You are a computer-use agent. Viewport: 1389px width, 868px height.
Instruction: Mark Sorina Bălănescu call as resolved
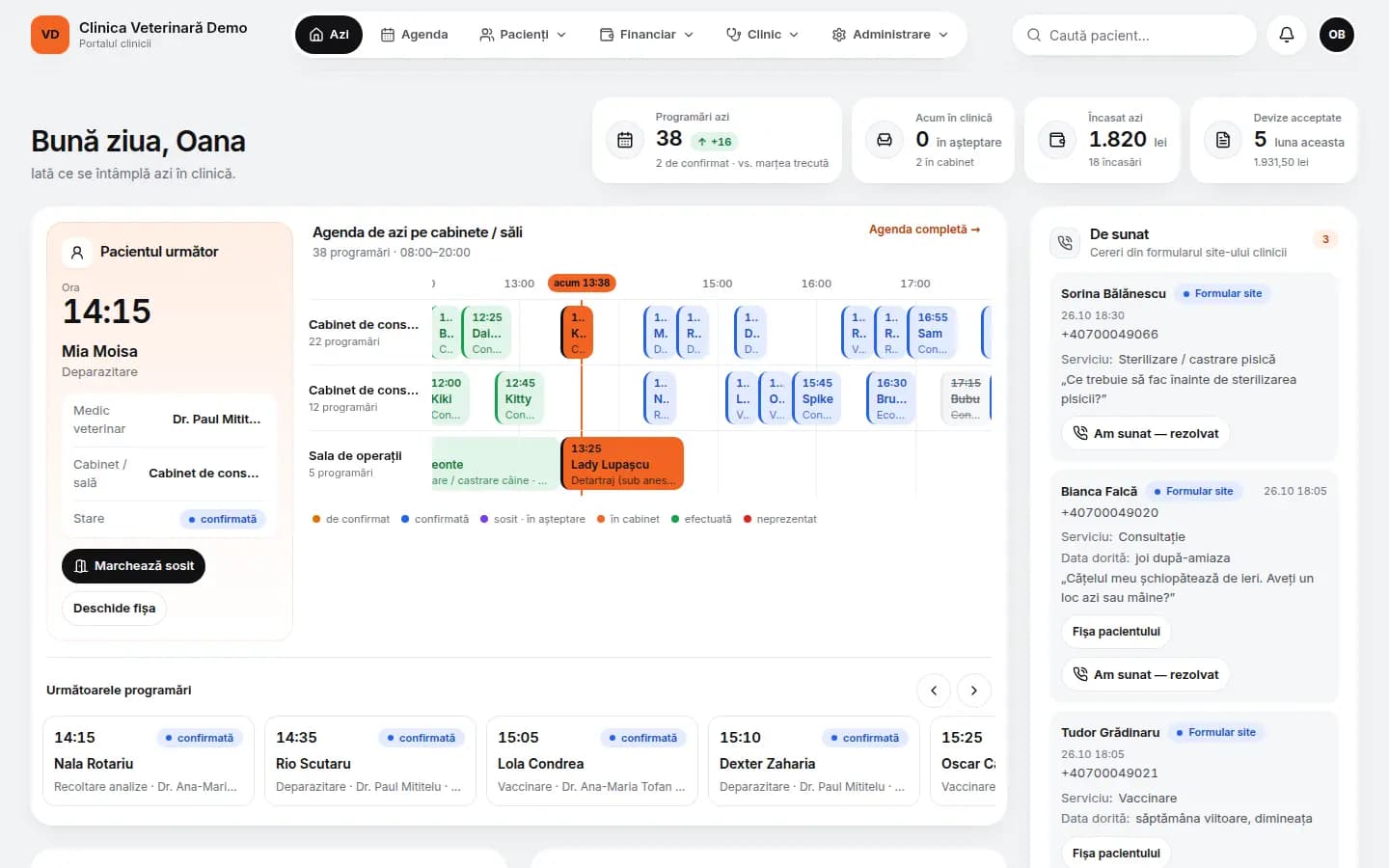pyautogui.click(x=1146, y=434)
